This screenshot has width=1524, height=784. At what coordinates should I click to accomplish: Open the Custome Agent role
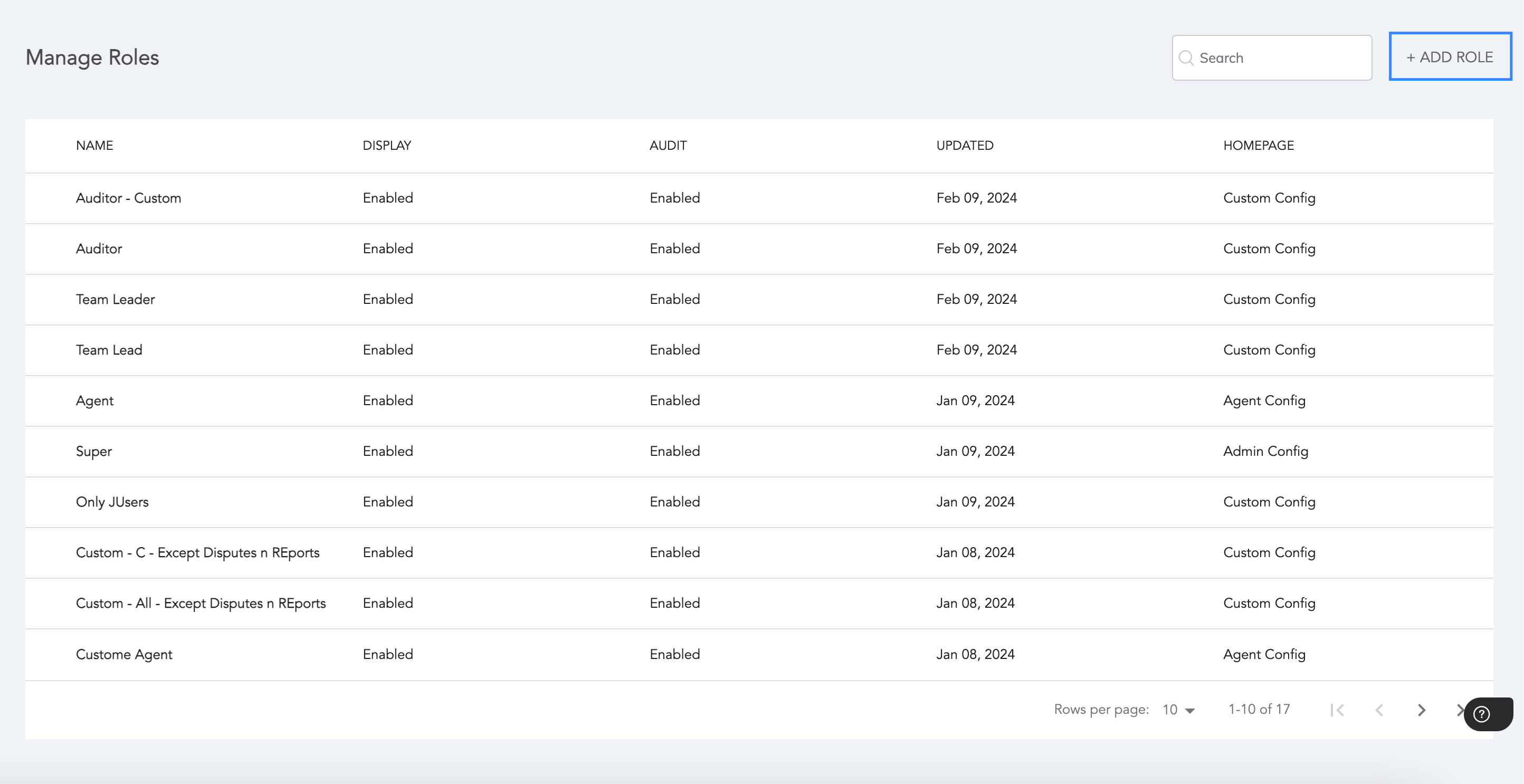click(123, 654)
